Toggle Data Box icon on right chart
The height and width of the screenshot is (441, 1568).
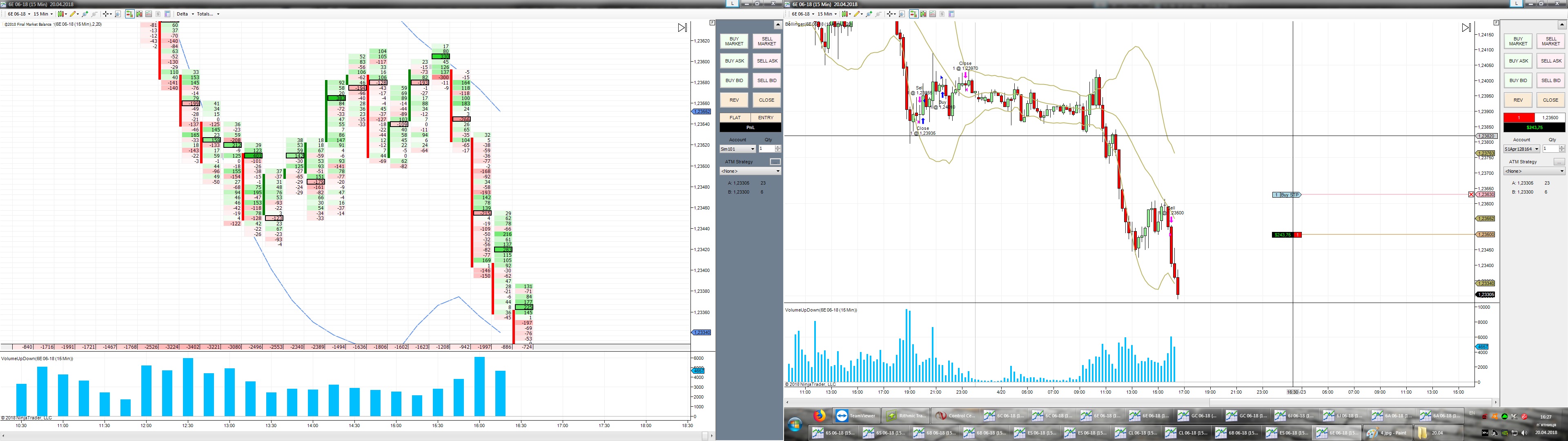point(923,13)
